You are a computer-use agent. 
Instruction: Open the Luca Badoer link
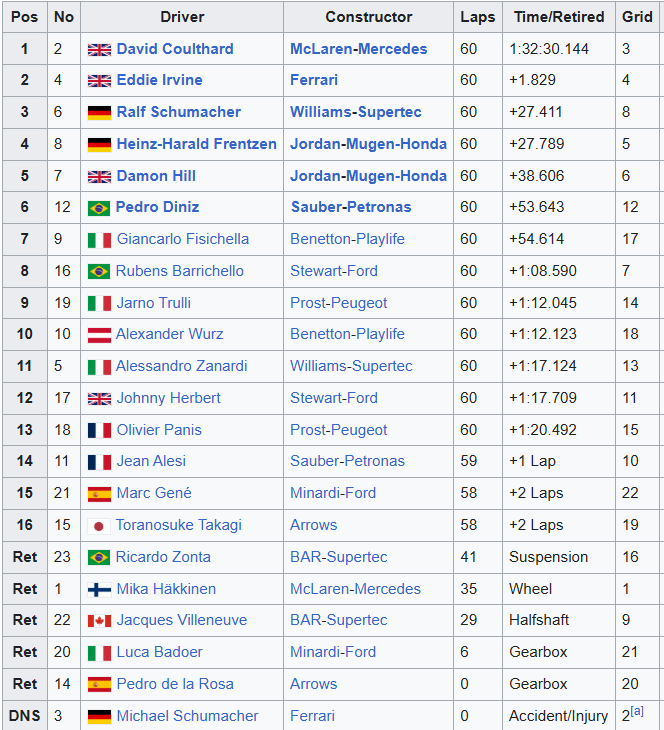pos(160,652)
